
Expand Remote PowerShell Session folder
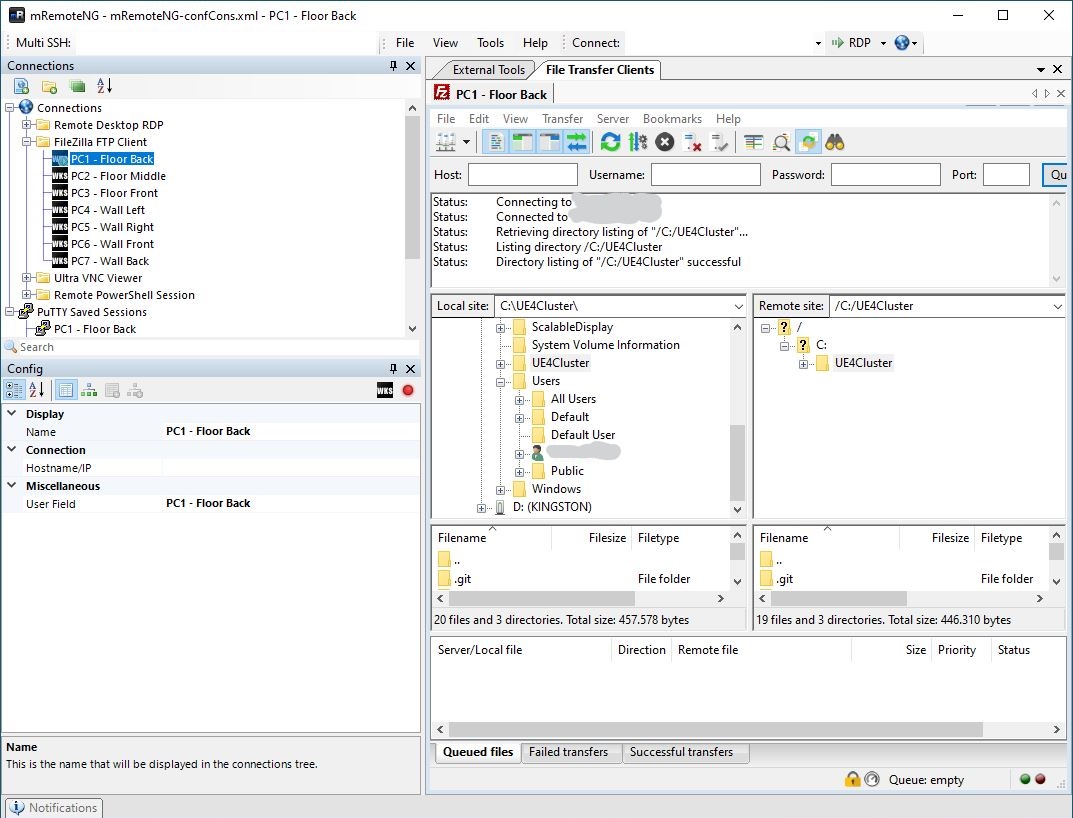(x=27, y=295)
